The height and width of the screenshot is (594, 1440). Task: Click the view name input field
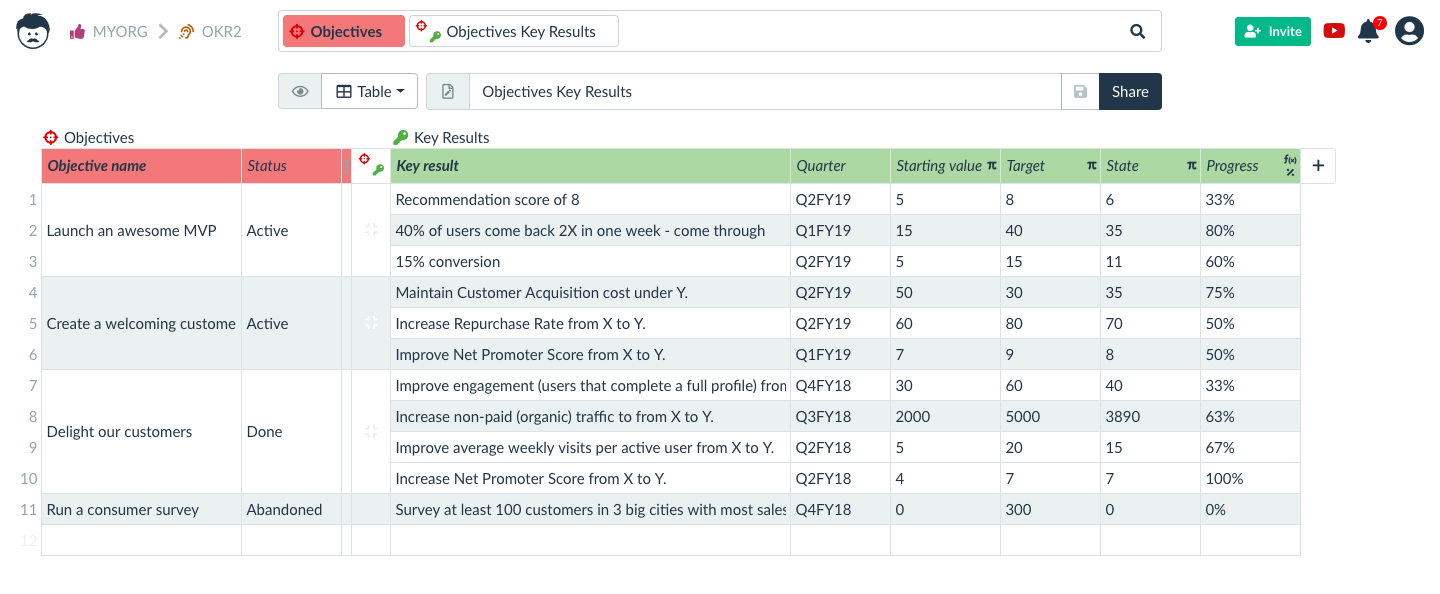765,92
